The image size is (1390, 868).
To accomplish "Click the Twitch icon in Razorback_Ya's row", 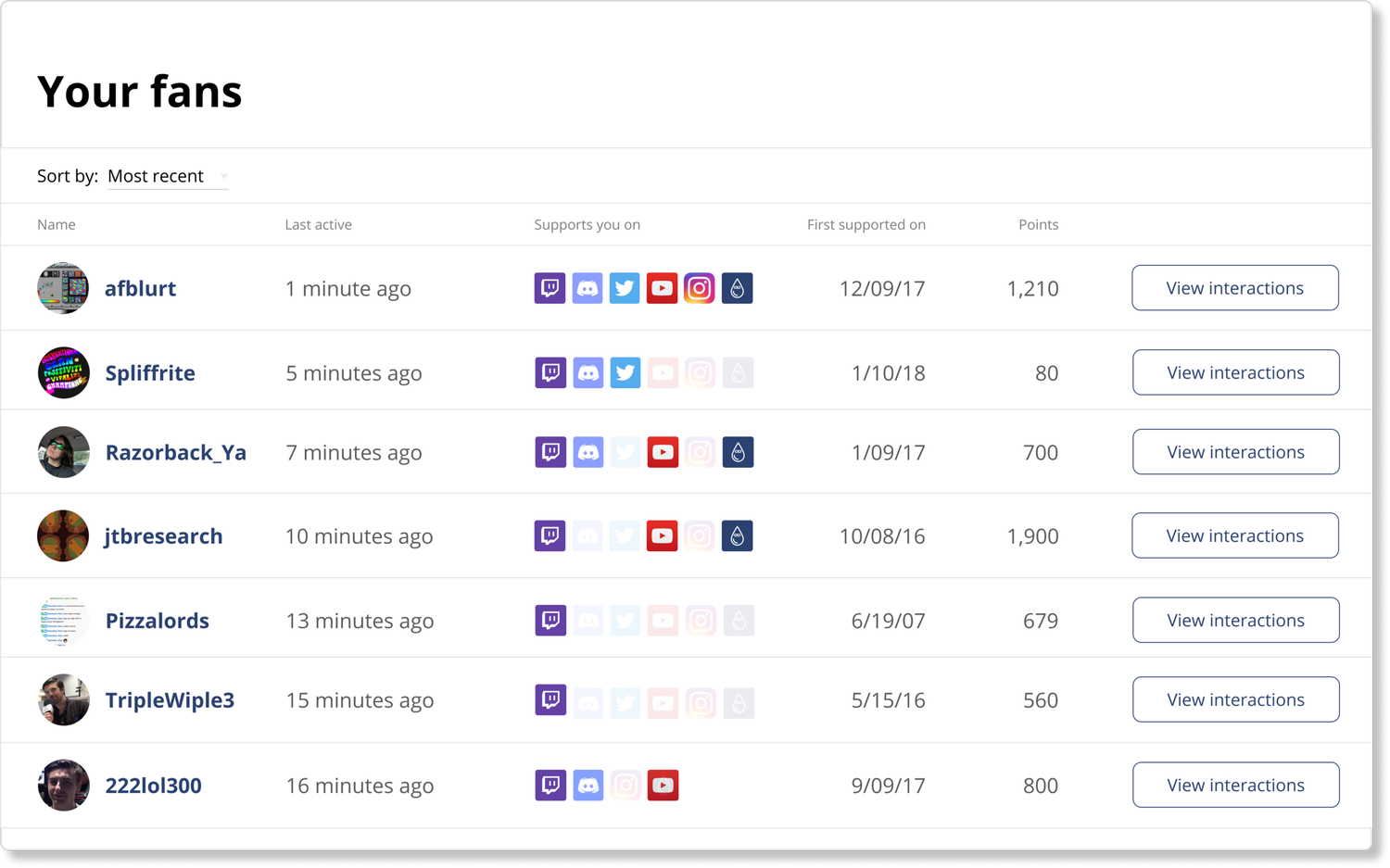I will [x=550, y=452].
